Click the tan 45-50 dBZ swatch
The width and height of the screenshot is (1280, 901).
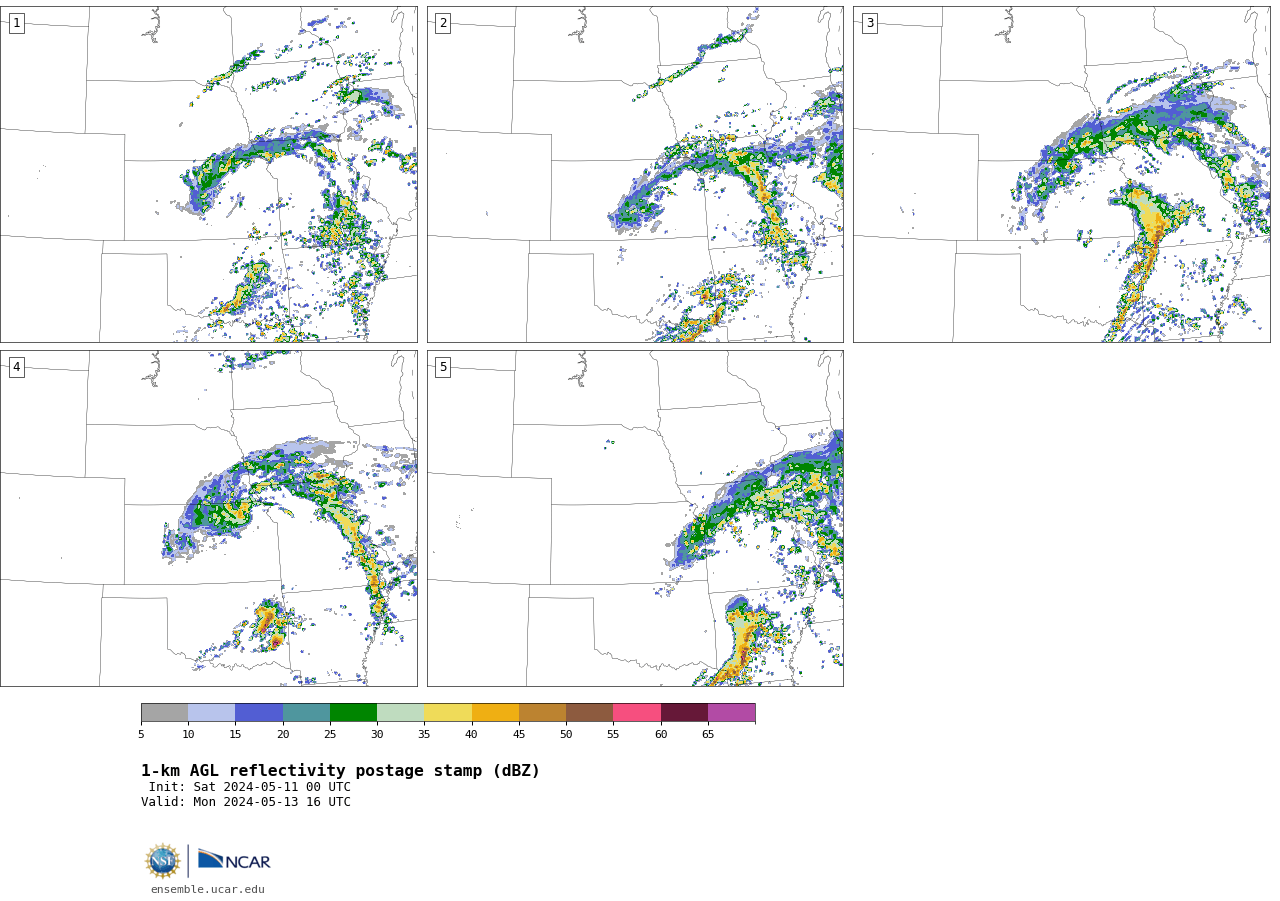point(542,712)
